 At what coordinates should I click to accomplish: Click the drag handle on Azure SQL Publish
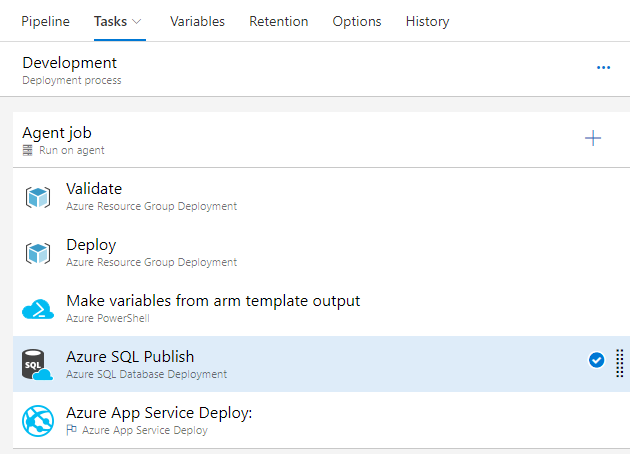pos(620,363)
